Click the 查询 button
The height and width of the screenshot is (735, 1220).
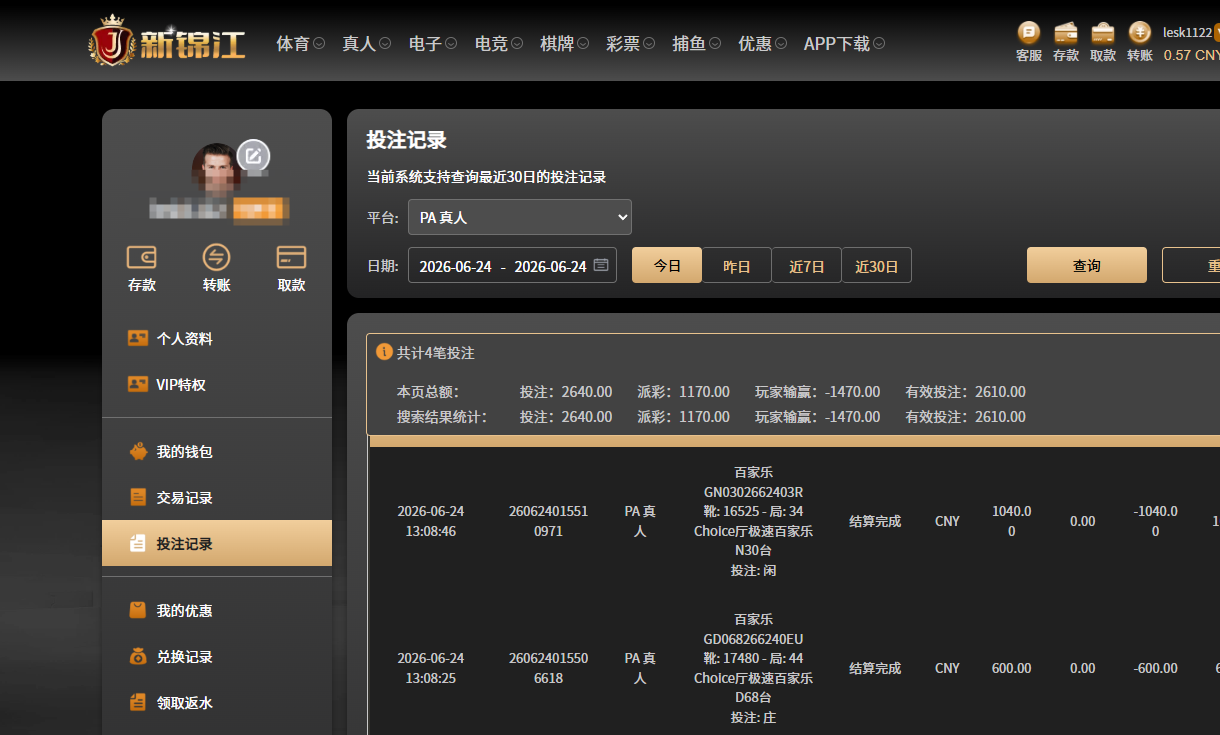(x=1087, y=266)
